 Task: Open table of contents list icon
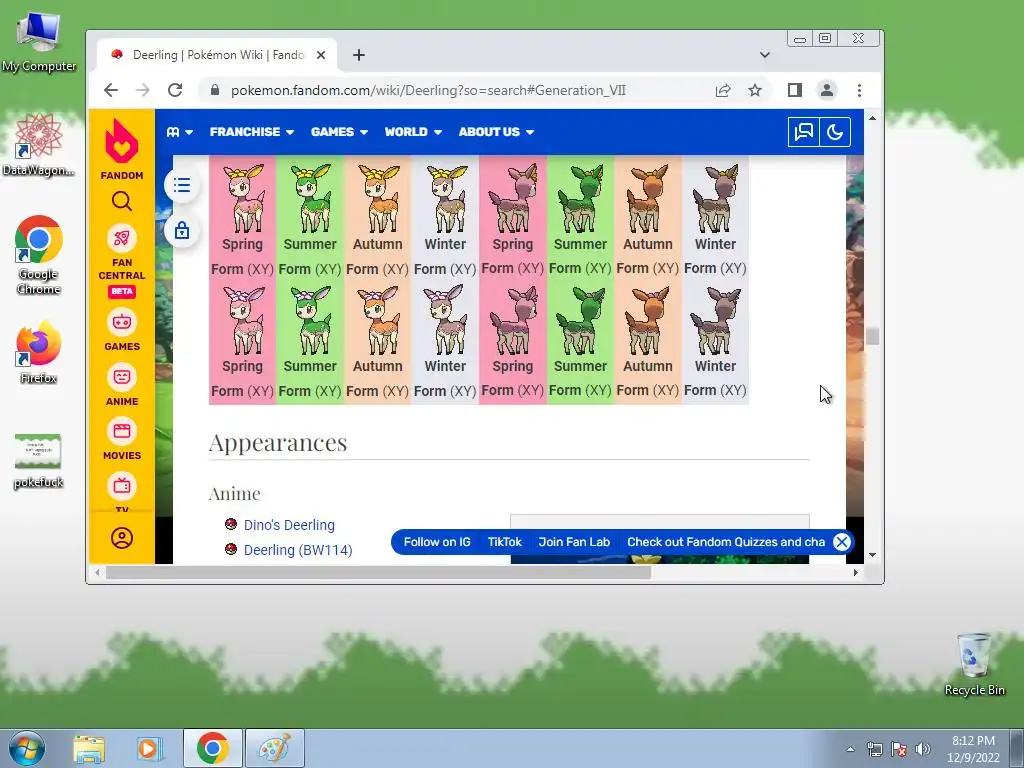182,185
